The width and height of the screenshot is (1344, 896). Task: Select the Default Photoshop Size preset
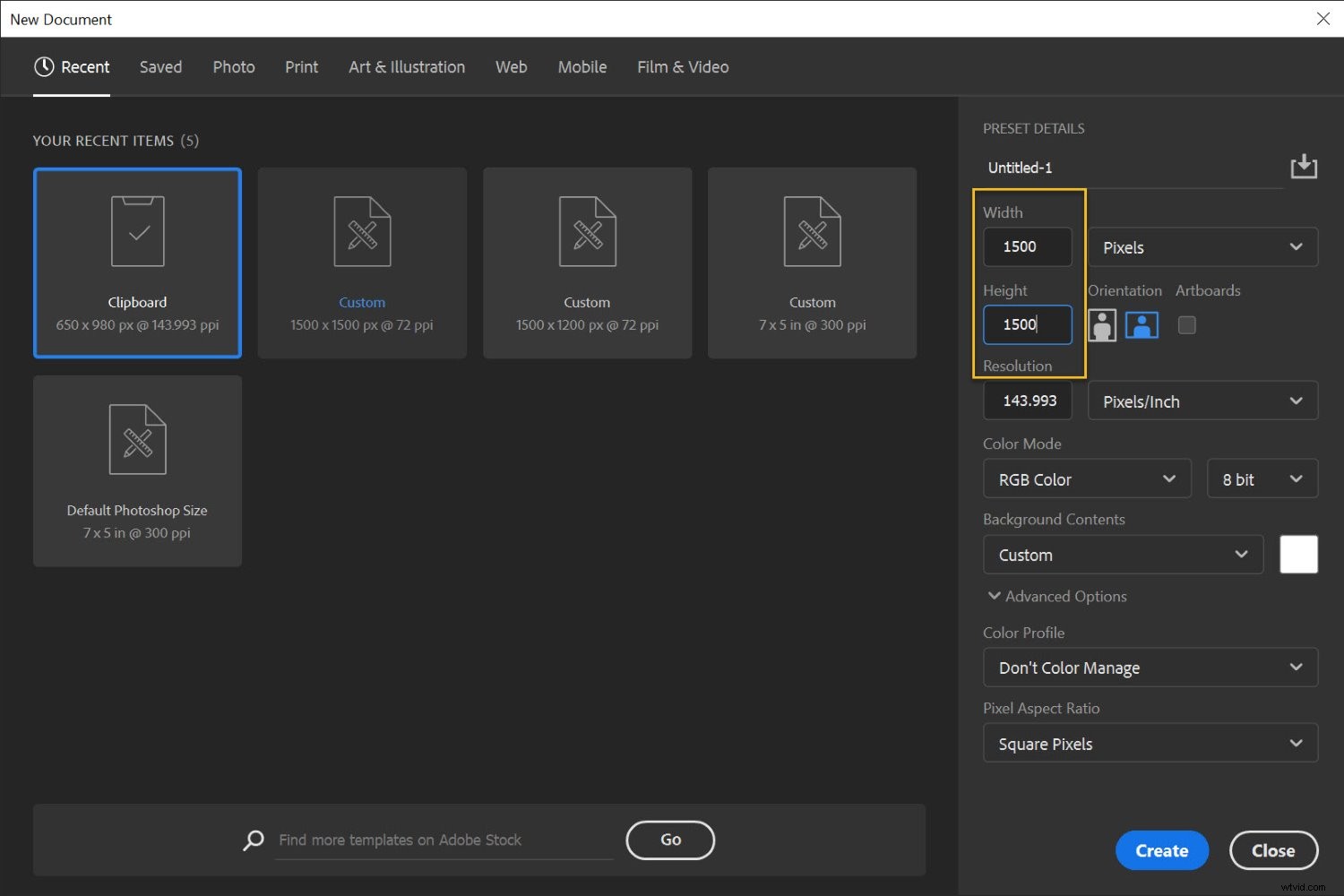pyautogui.click(x=137, y=470)
